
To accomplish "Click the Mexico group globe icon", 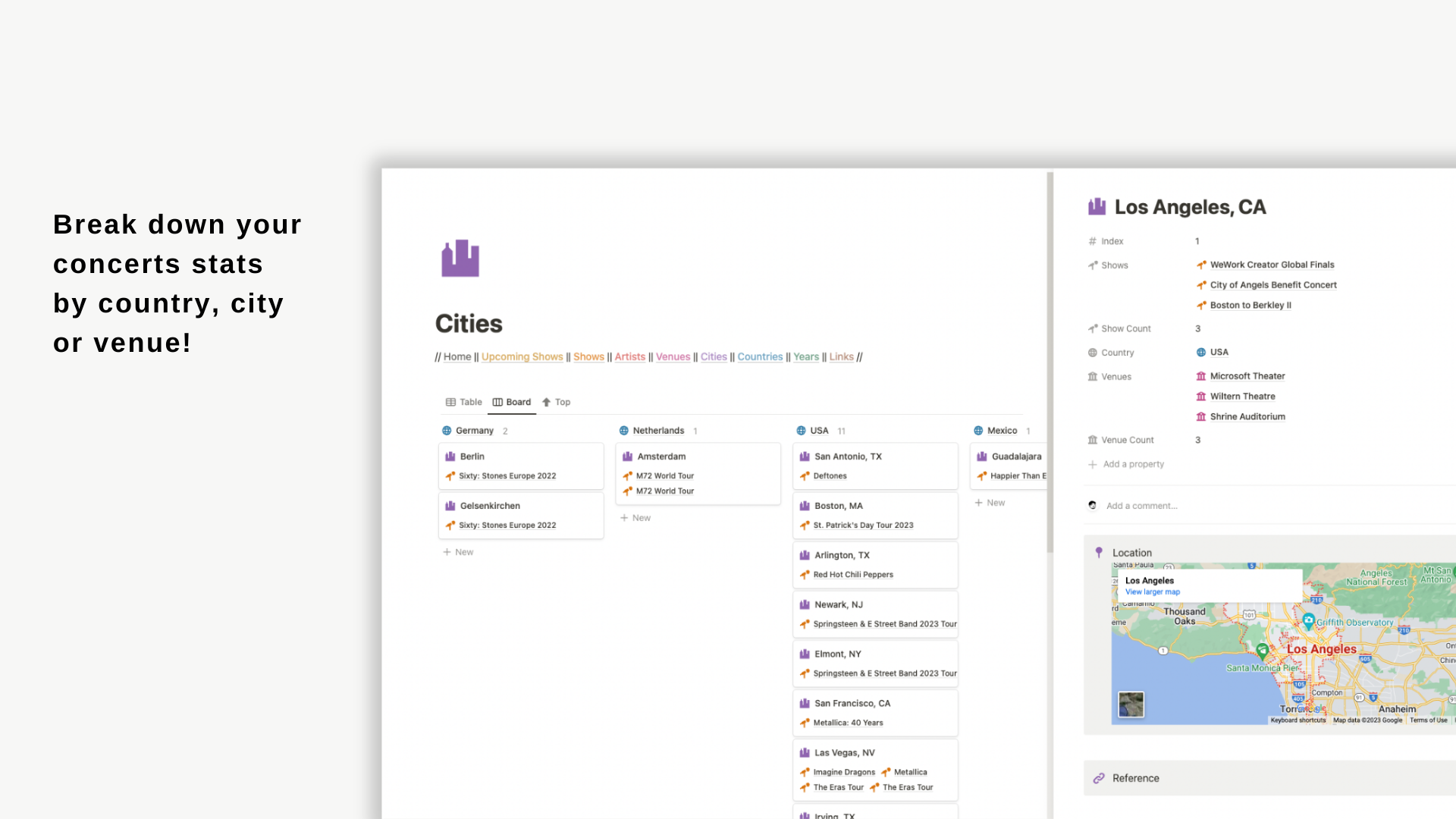I will pos(978,431).
